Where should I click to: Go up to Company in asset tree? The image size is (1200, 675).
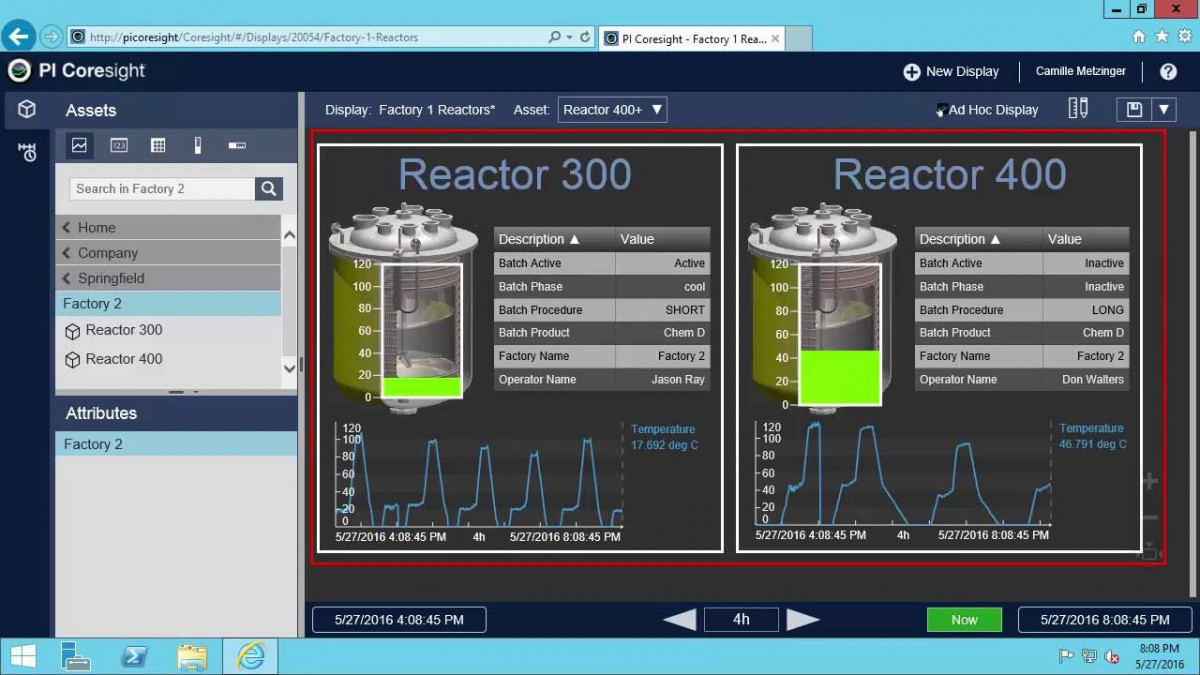point(168,253)
